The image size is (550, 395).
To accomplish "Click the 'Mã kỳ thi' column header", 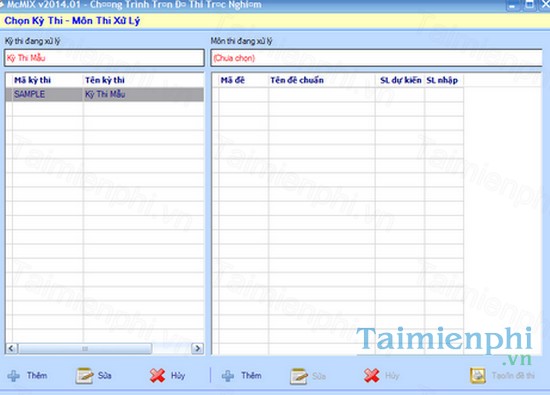I will (x=33, y=80).
